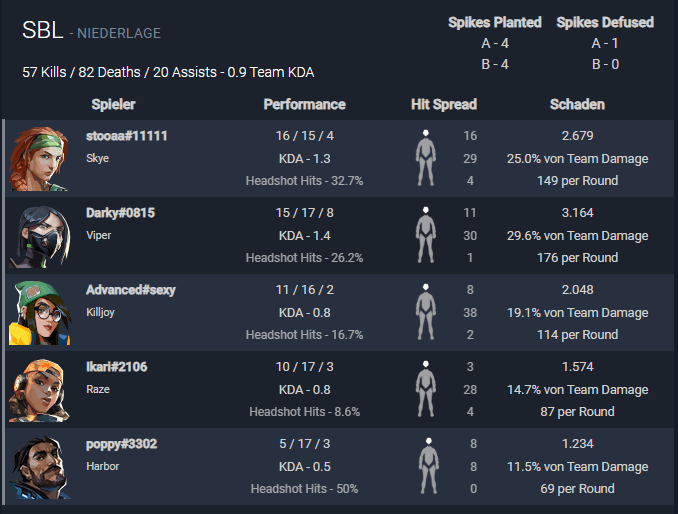Click the Spieler column header
Screen dimensions: 678x514
(114, 104)
